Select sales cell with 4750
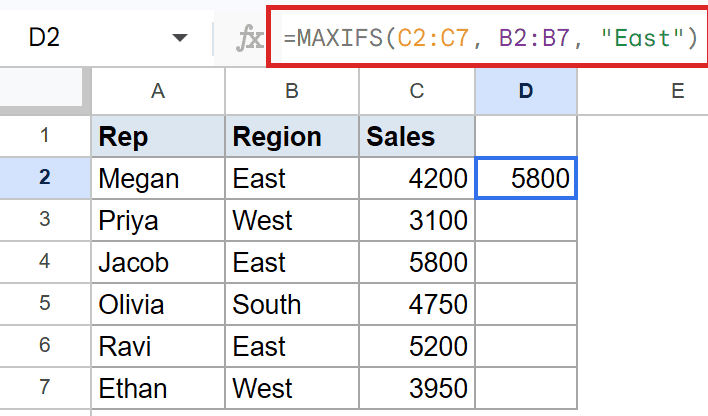 coord(417,304)
